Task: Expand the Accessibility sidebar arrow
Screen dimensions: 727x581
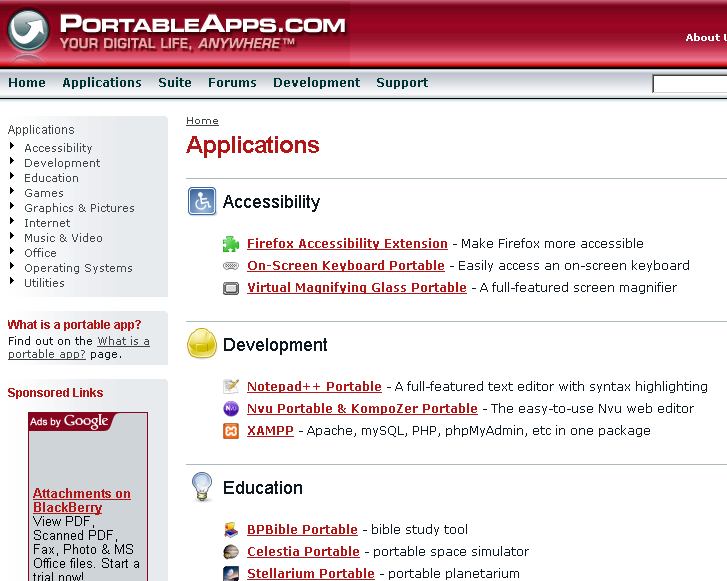Action: 12,146
